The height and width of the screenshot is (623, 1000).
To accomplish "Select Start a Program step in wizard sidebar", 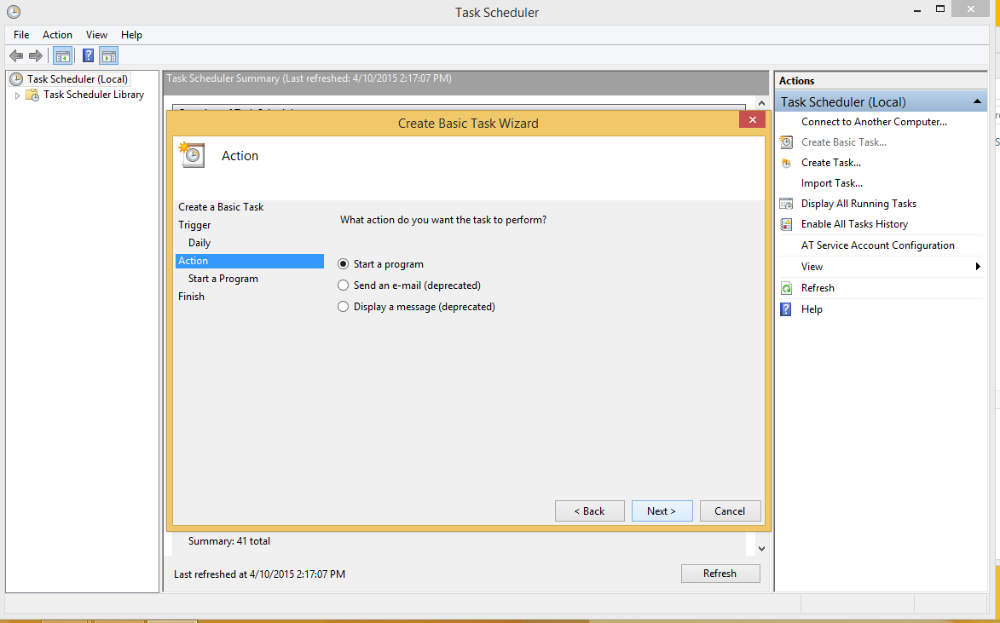I will click(223, 279).
